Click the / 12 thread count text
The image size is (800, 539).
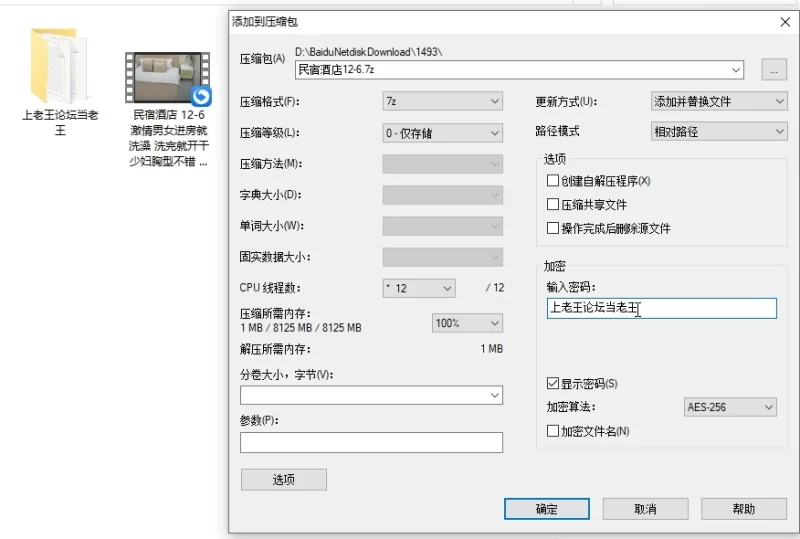(x=495, y=288)
